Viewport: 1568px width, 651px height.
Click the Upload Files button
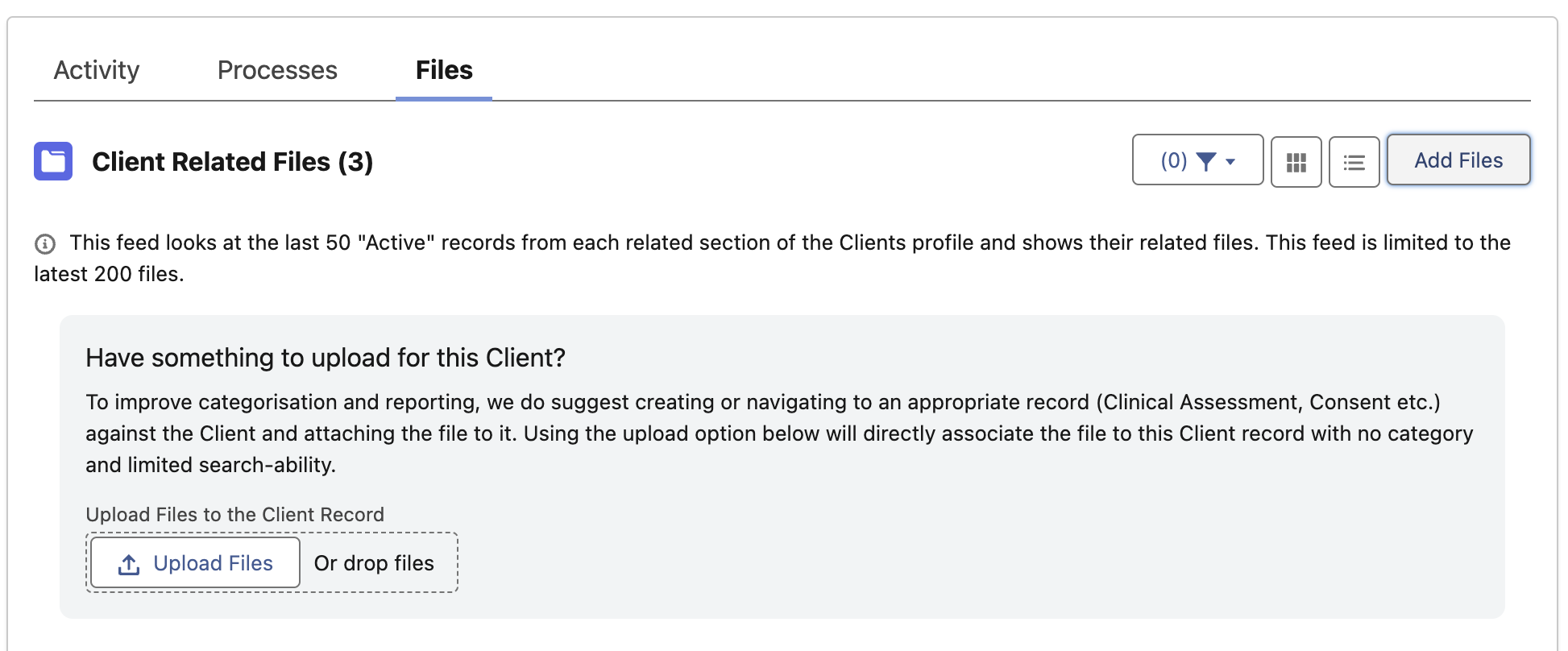tap(196, 563)
